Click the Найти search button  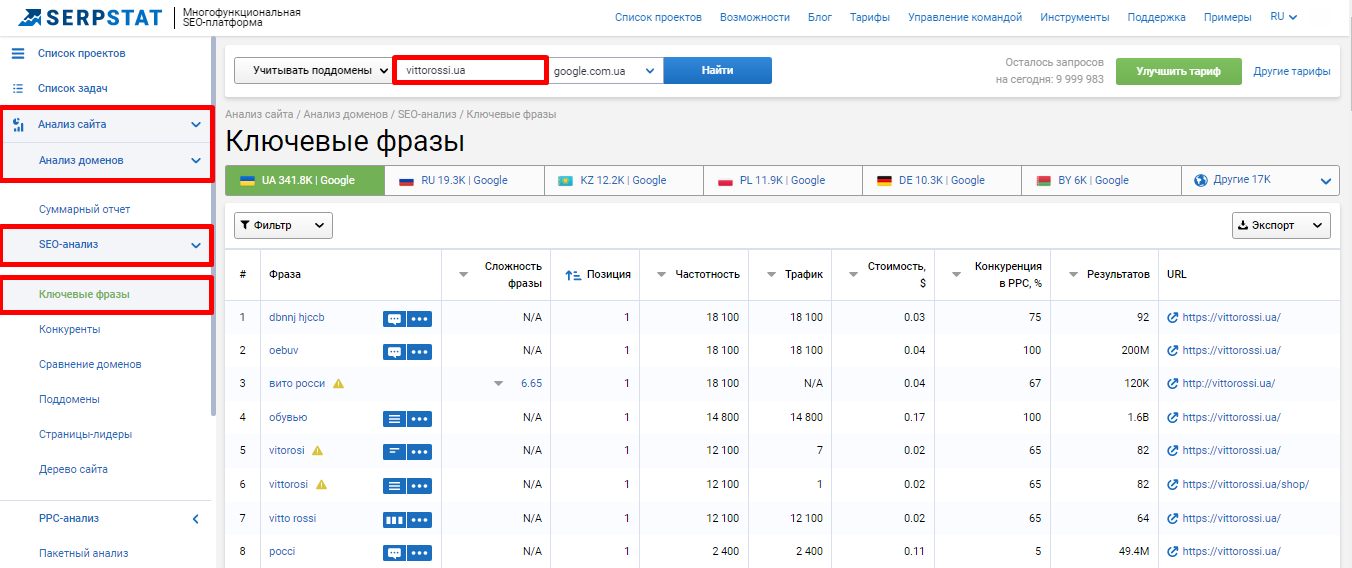(x=718, y=70)
